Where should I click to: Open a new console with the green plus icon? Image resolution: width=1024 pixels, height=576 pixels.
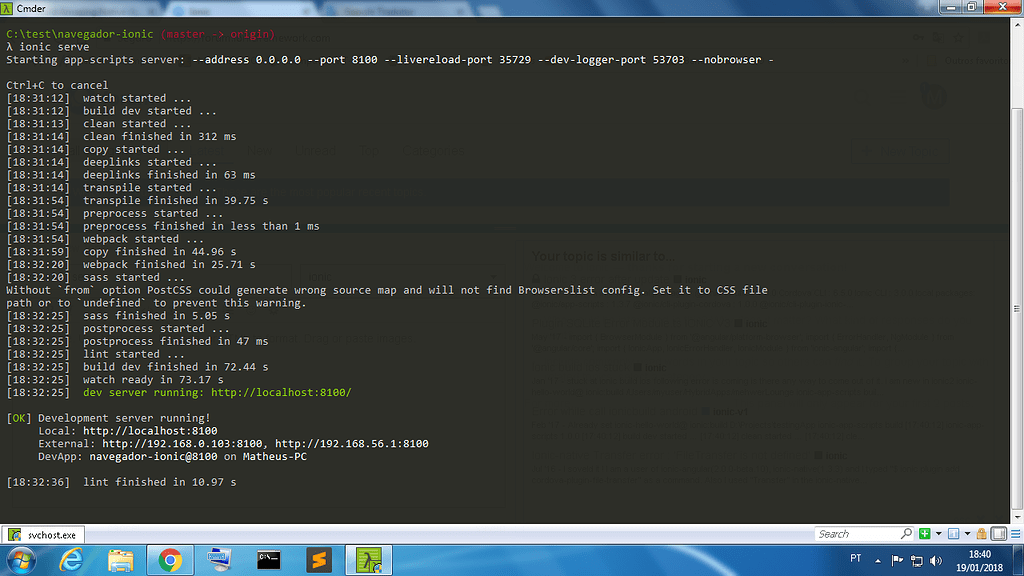(x=925, y=533)
